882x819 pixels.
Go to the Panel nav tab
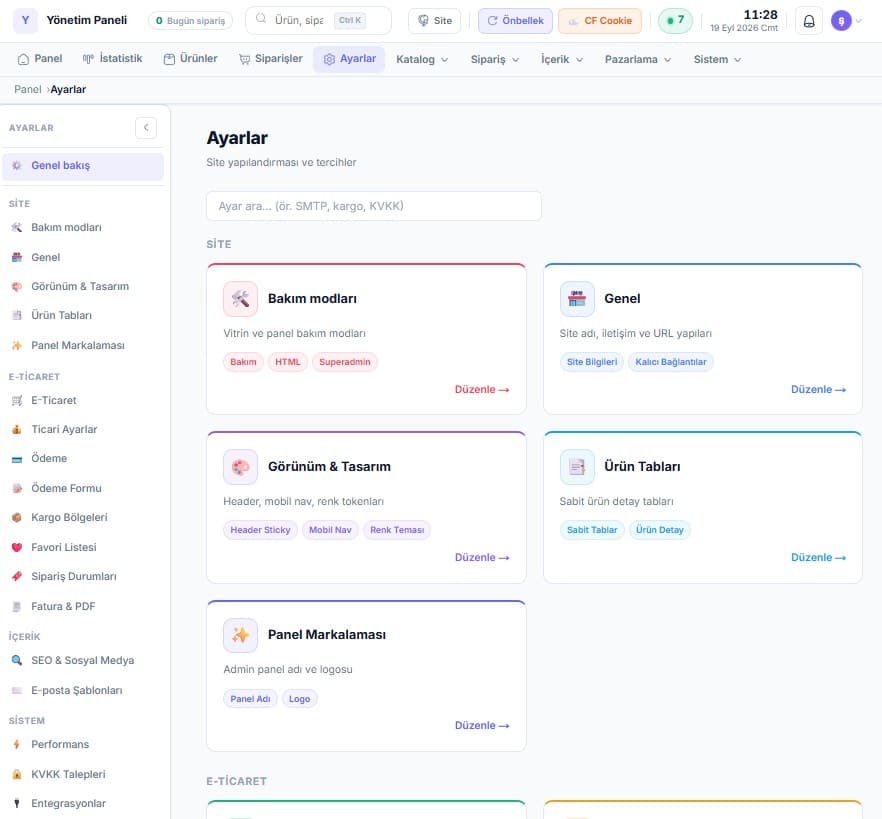coord(40,58)
